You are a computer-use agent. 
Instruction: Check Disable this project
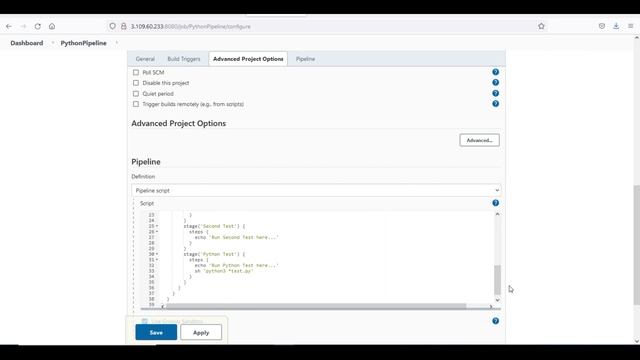click(136, 83)
